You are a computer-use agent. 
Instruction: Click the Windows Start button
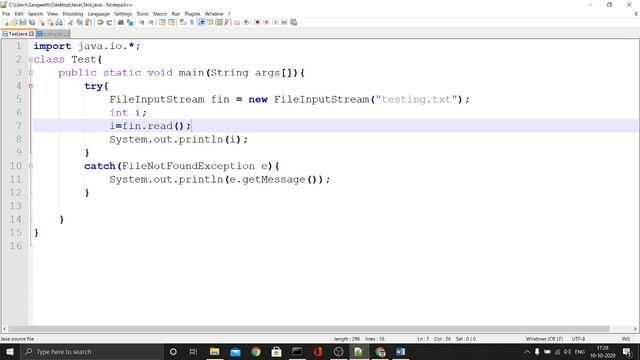[x=10, y=352]
